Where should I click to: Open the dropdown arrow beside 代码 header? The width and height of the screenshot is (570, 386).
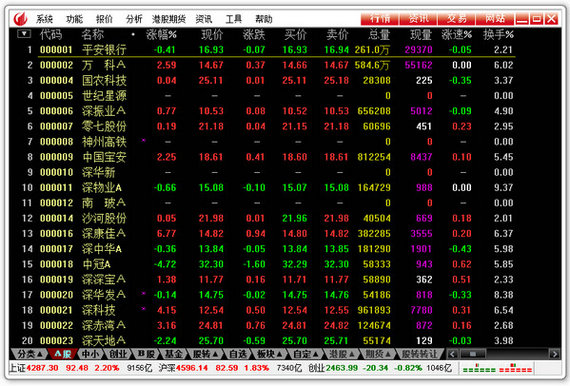[24, 34]
